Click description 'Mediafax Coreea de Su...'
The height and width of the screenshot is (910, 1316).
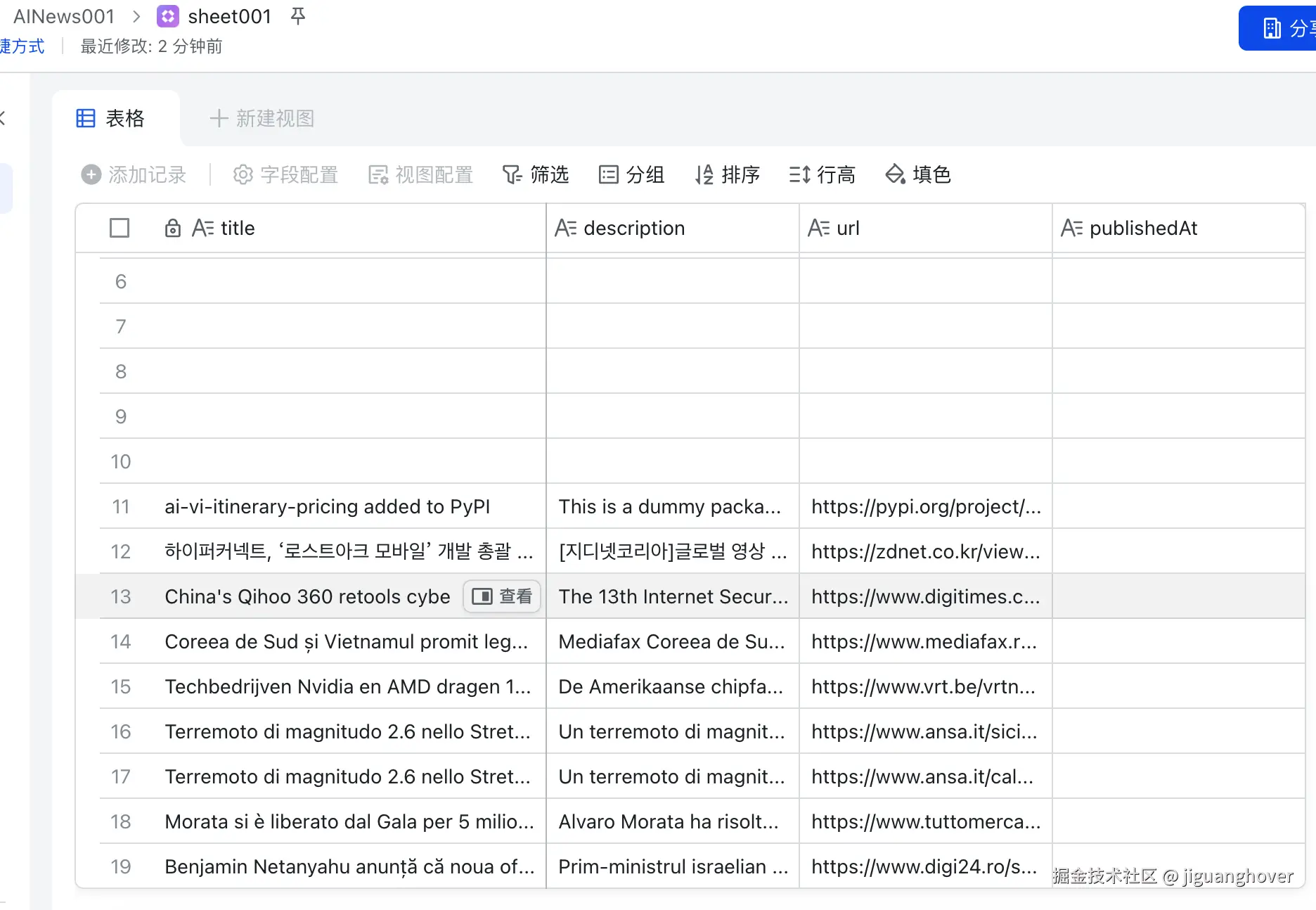[673, 641]
